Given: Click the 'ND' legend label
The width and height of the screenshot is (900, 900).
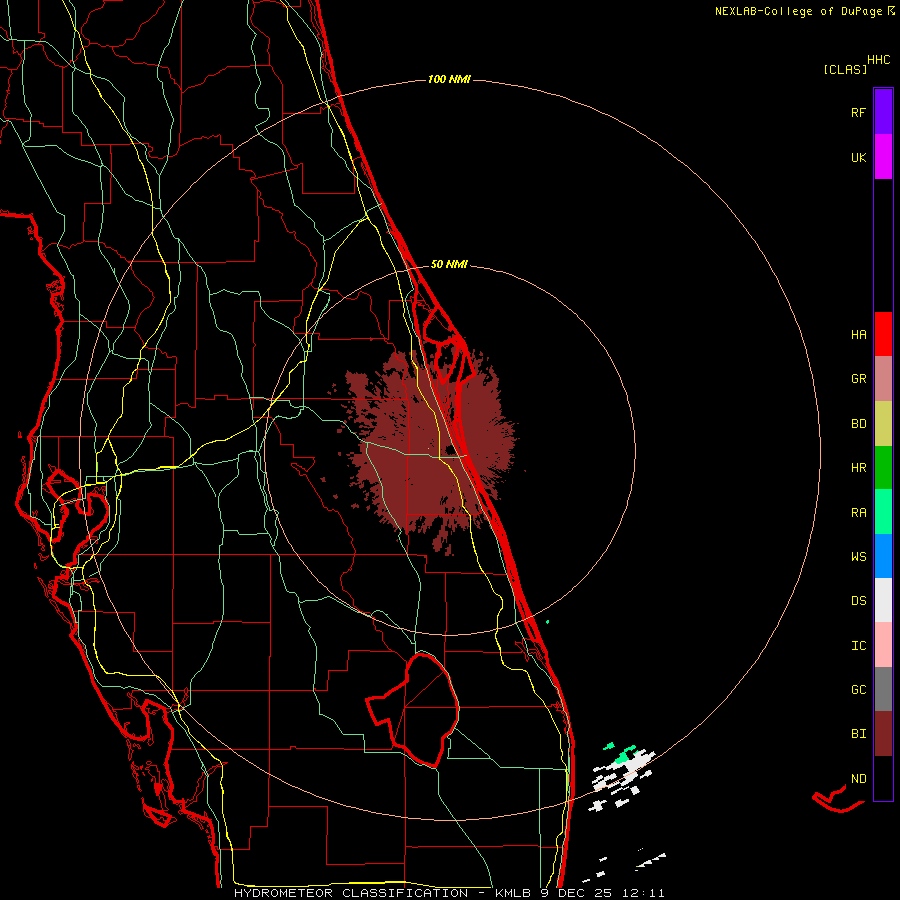Looking at the screenshot, I should [859, 779].
